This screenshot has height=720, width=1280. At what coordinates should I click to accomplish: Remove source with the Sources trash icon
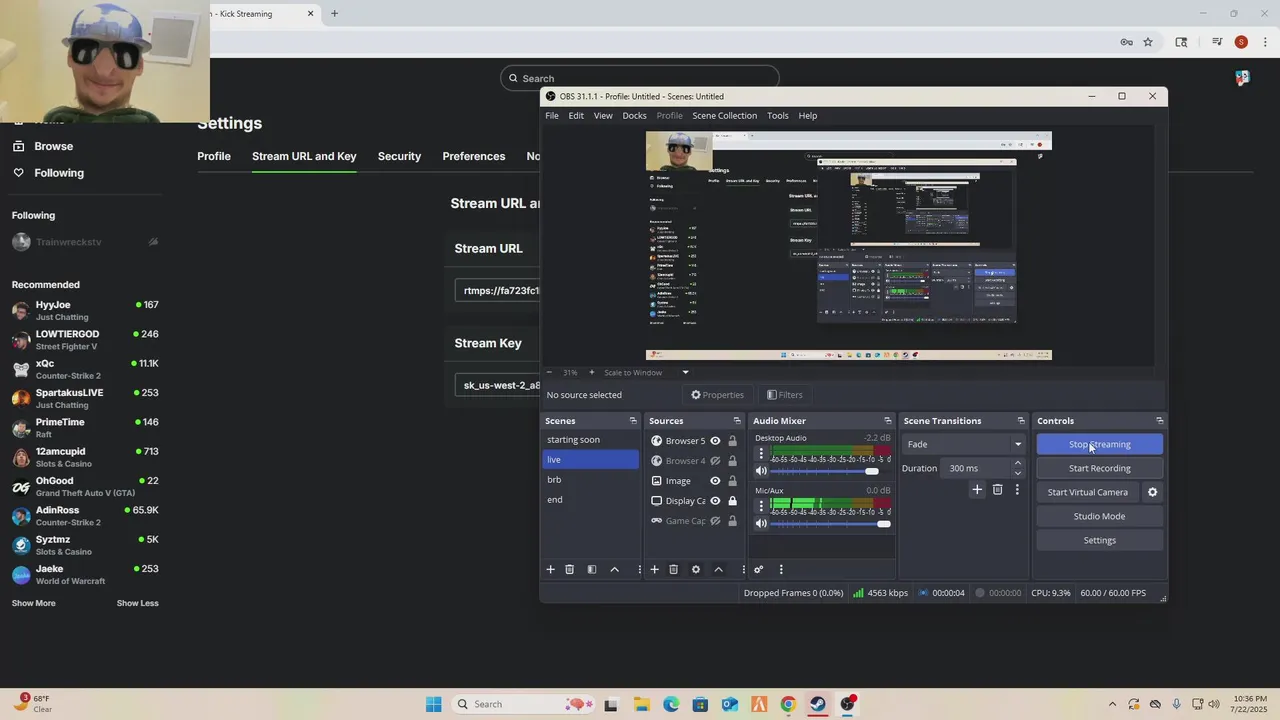pos(674,569)
